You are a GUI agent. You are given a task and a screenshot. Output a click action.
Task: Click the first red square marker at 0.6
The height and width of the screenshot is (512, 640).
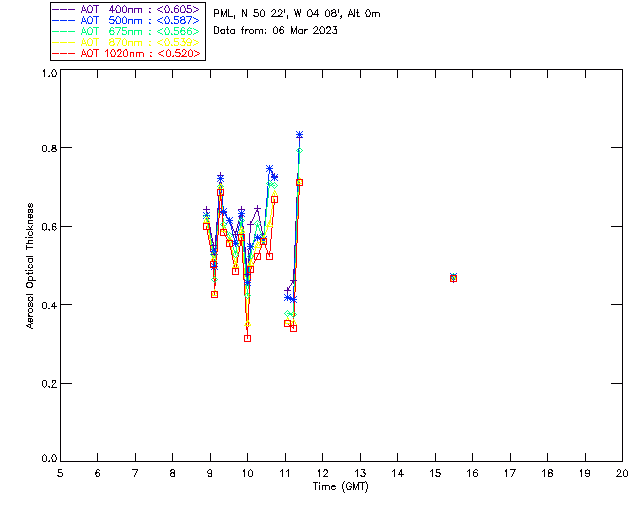(x=207, y=226)
